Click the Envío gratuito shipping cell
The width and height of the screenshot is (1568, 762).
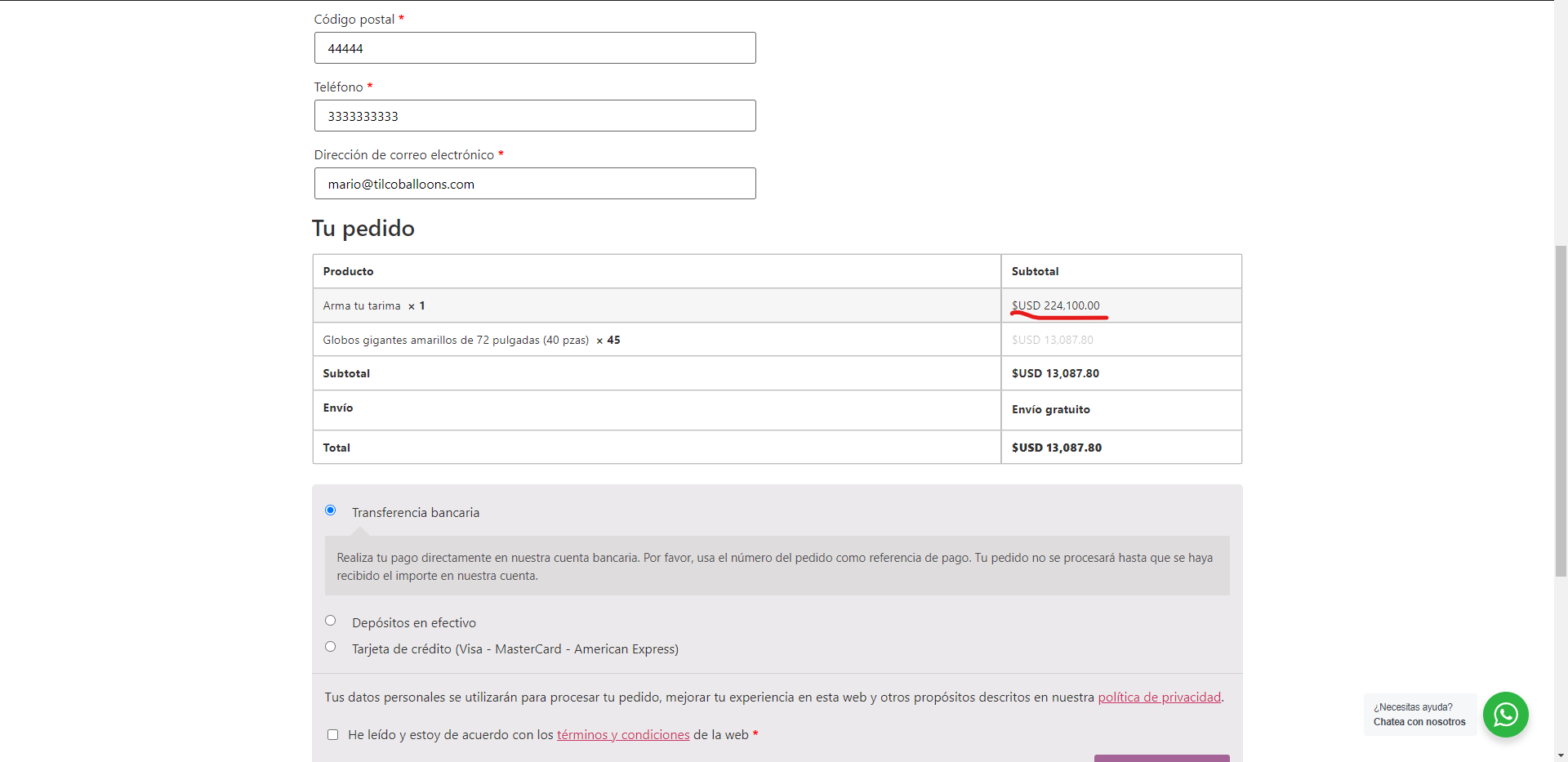click(x=1050, y=410)
